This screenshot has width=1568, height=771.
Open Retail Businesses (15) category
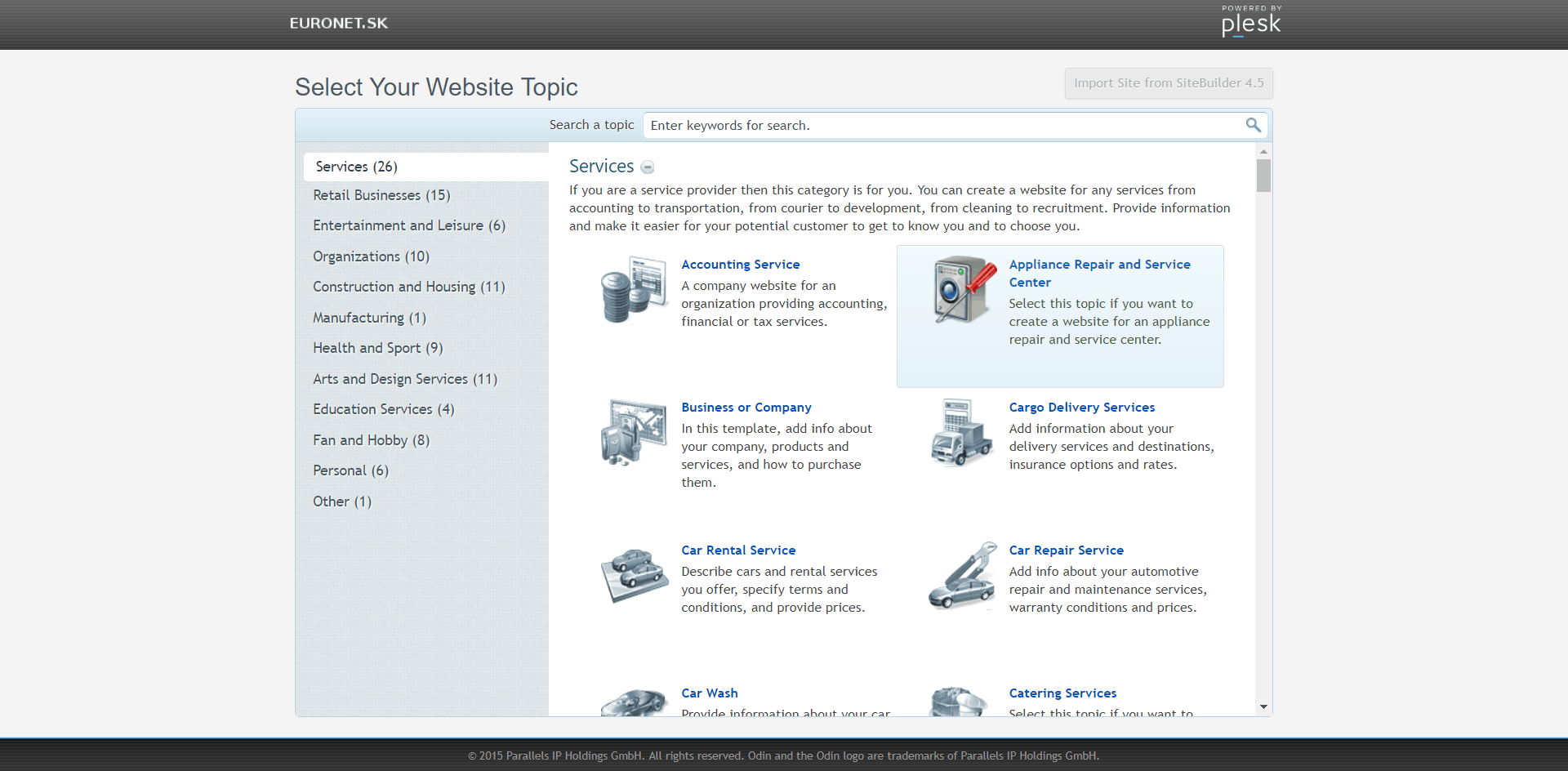pos(381,195)
